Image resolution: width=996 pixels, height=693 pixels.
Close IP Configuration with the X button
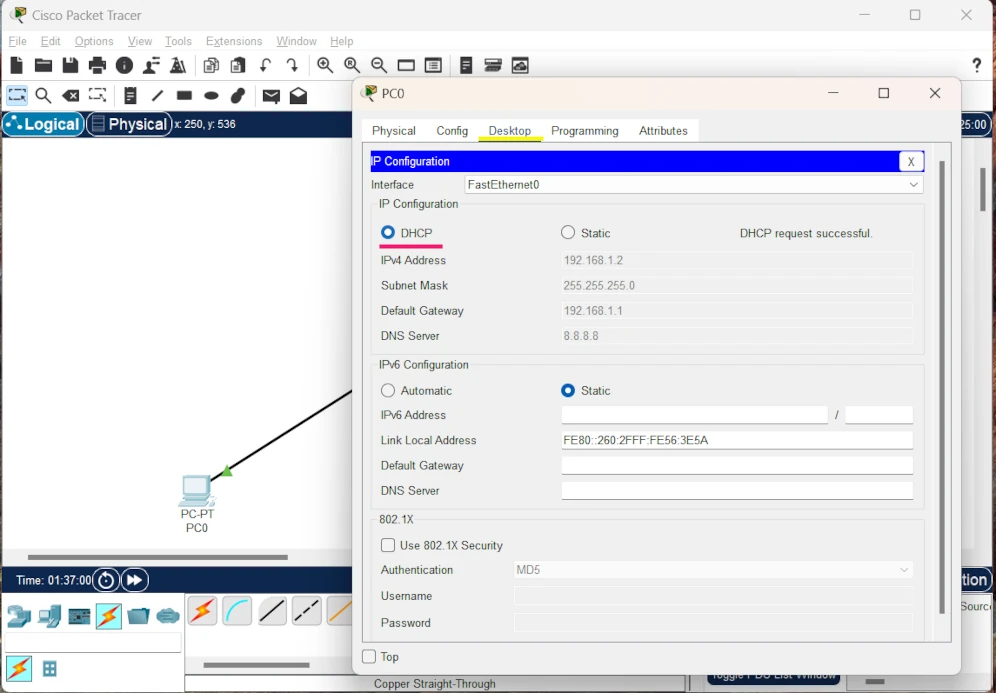(x=911, y=161)
